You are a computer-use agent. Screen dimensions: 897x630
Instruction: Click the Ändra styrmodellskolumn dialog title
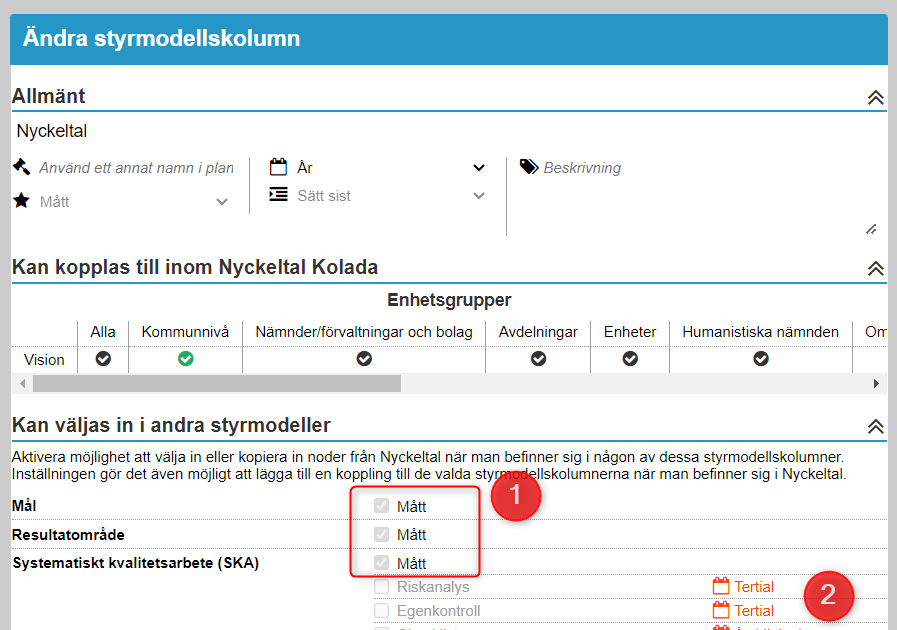pyautogui.click(x=161, y=38)
